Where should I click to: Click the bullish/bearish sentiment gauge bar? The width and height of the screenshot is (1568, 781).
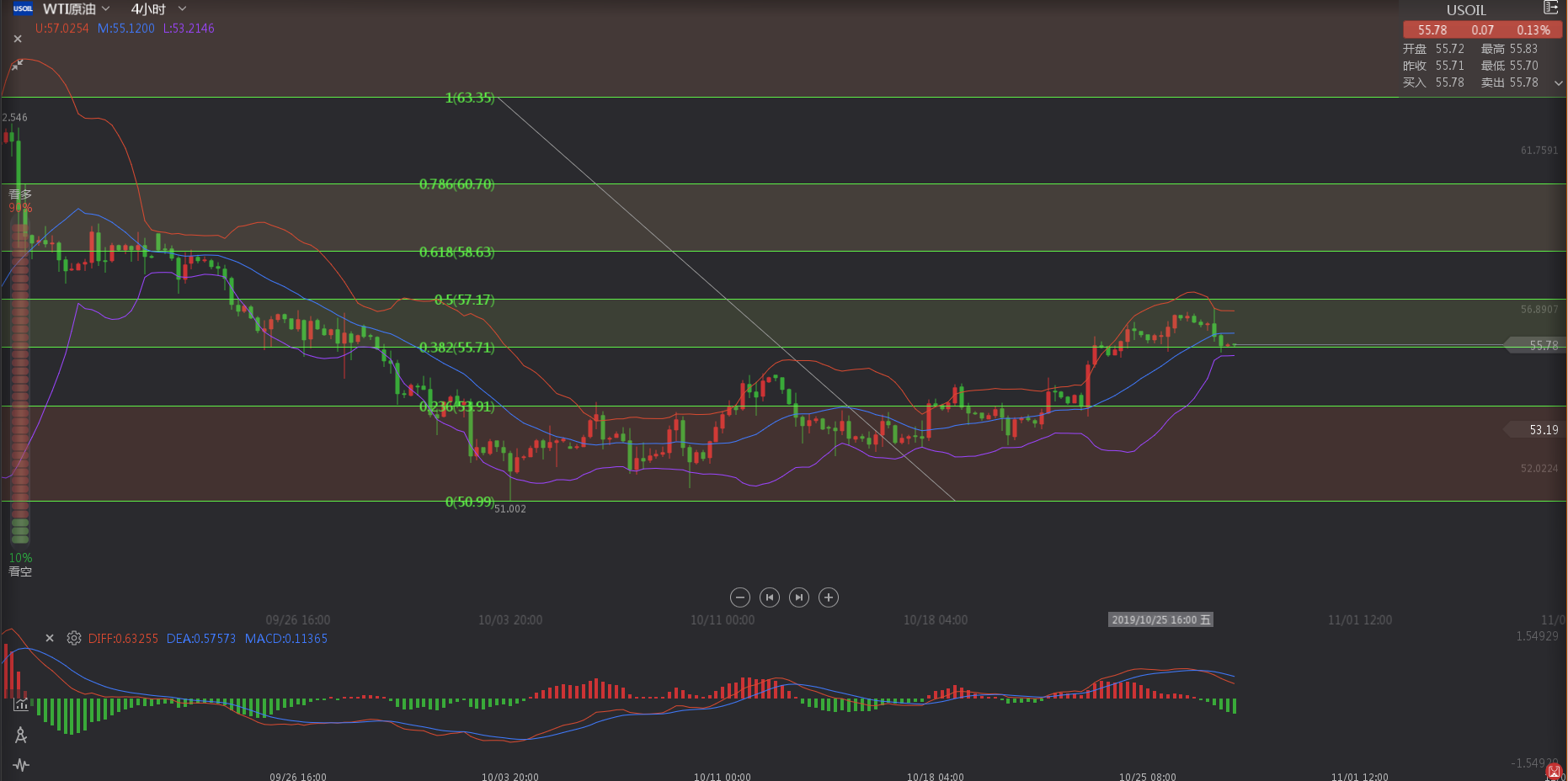pyautogui.click(x=20, y=379)
